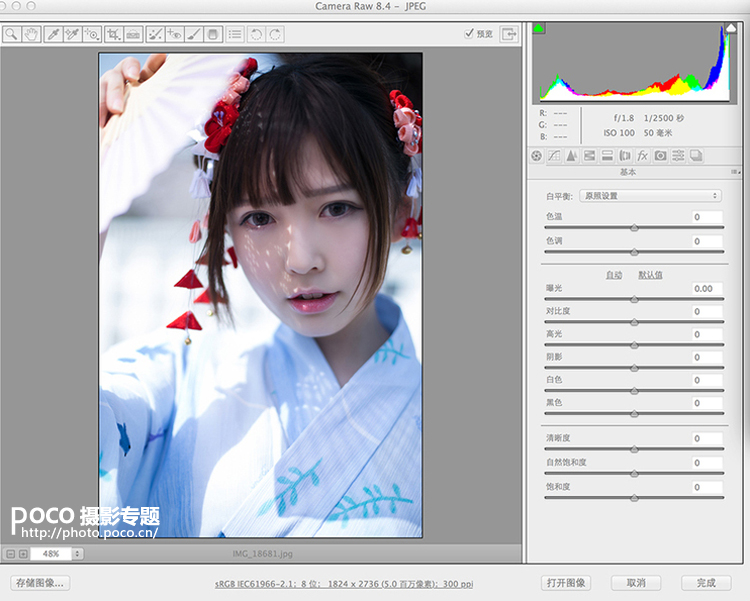Select the Adjustment Brush tool
The image size is (750, 601).
194,34
